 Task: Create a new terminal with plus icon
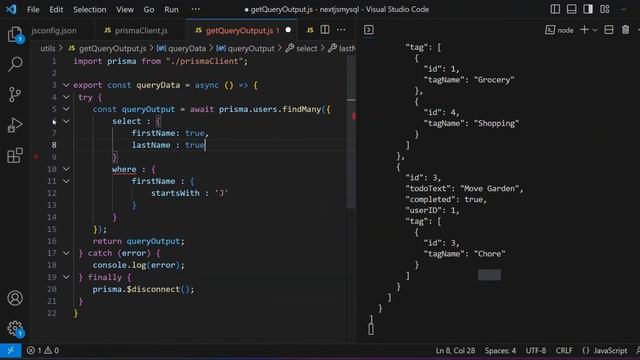584,30
